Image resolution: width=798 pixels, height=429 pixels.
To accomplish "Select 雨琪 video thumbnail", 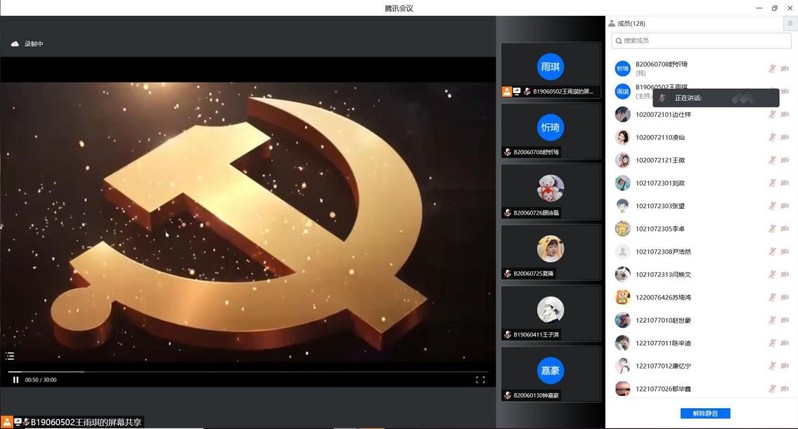I will 550,67.
